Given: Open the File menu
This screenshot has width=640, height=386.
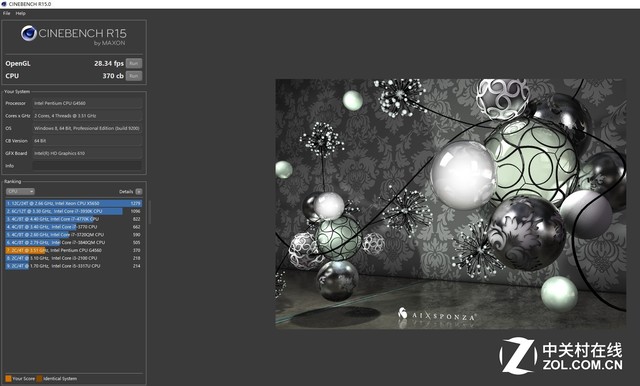Looking at the screenshot, I should pos(7,13).
